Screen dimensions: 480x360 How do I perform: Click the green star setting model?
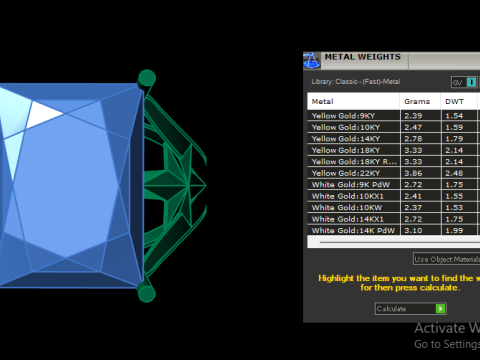pyautogui.click(x=176, y=185)
